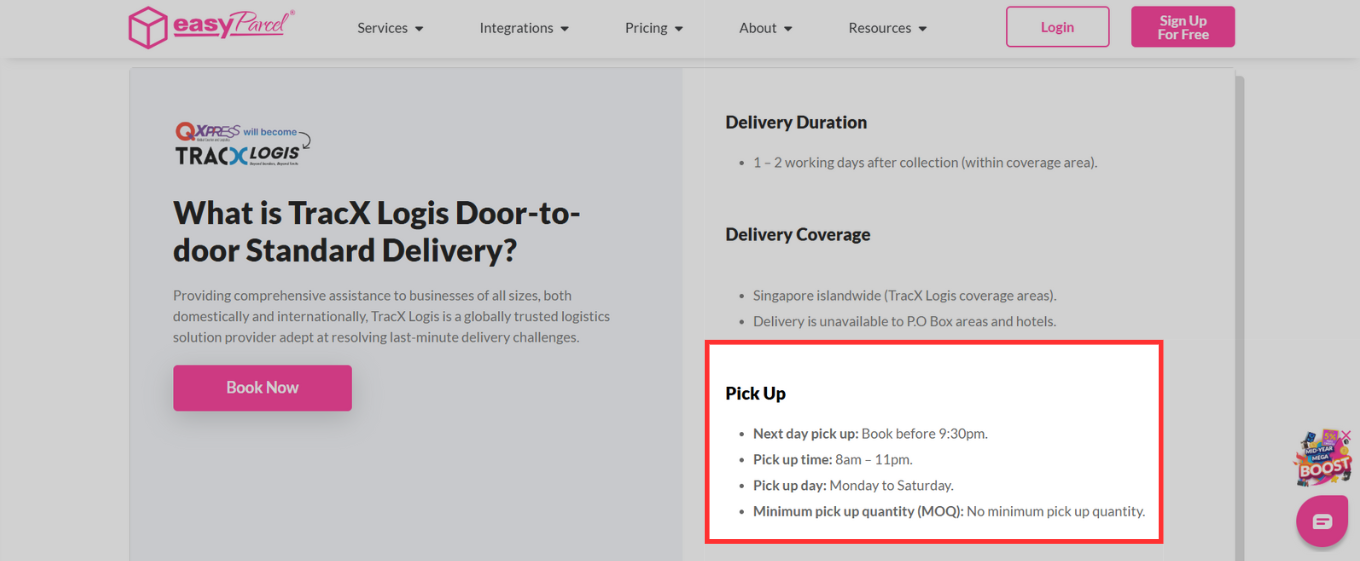Click the QXpress TracX Logis logo
The image size is (1360, 561).
click(x=243, y=144)
